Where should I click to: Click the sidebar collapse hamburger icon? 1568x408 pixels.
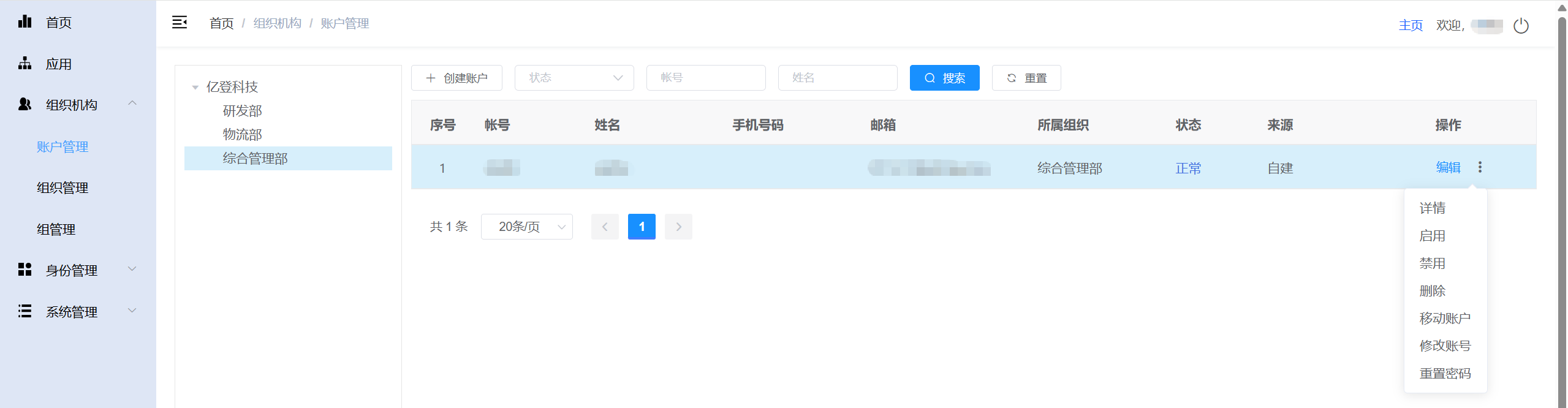click(179, 23)
